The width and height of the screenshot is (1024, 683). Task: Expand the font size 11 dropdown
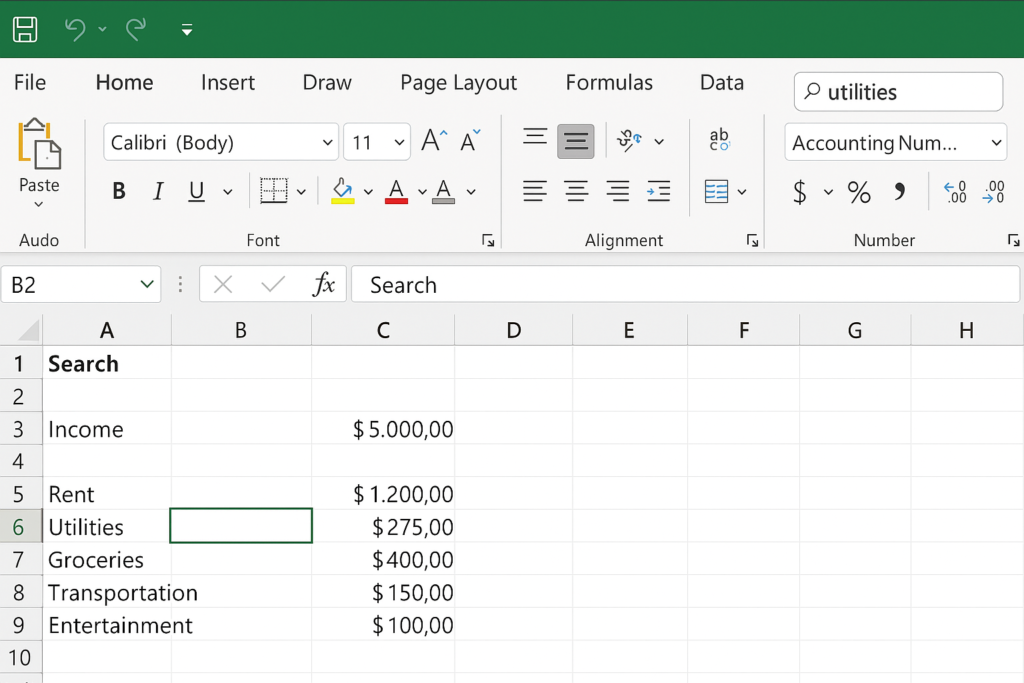click(400, 143)
